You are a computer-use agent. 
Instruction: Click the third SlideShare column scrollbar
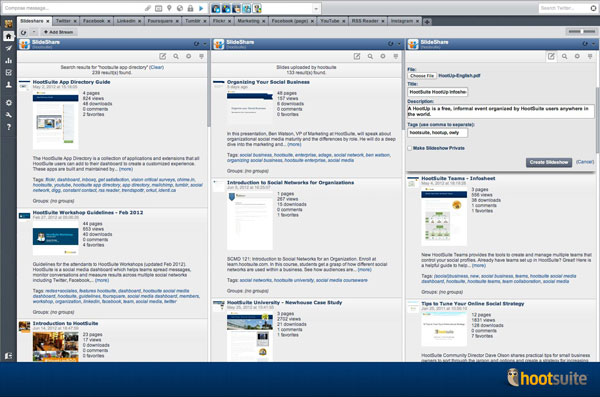(x=597, y=119)
